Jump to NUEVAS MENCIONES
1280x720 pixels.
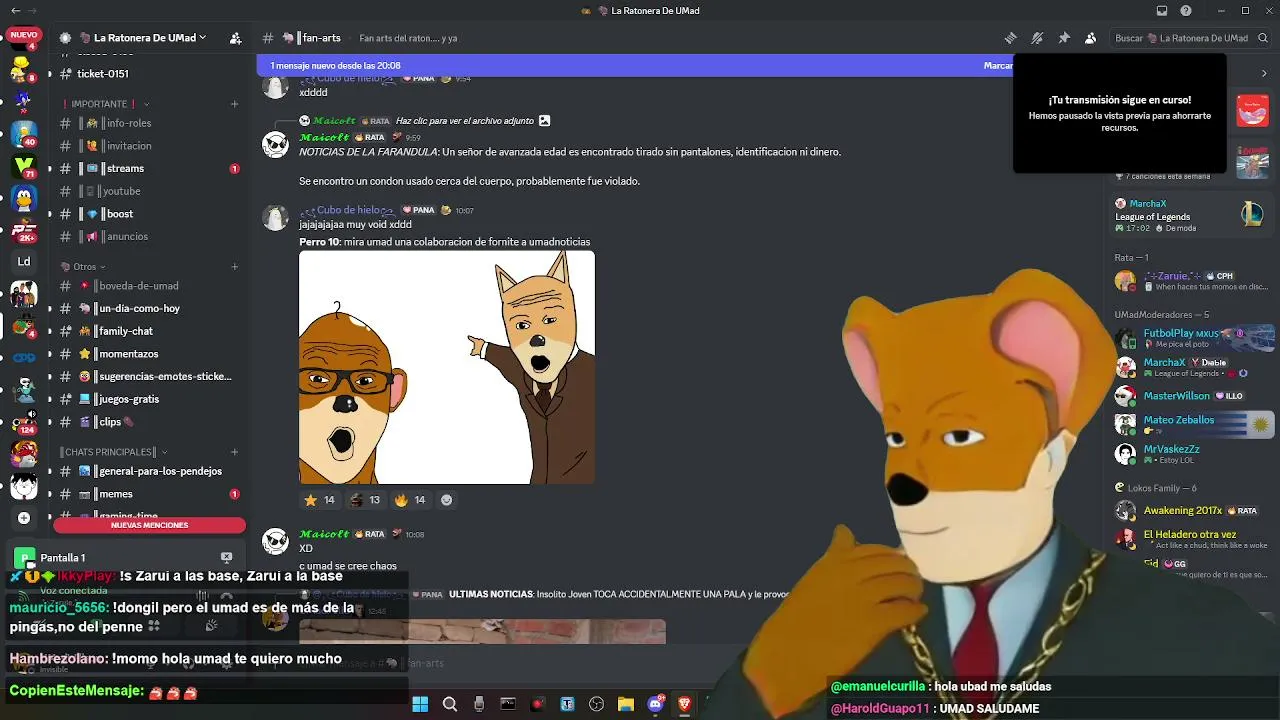pos(149,525)
